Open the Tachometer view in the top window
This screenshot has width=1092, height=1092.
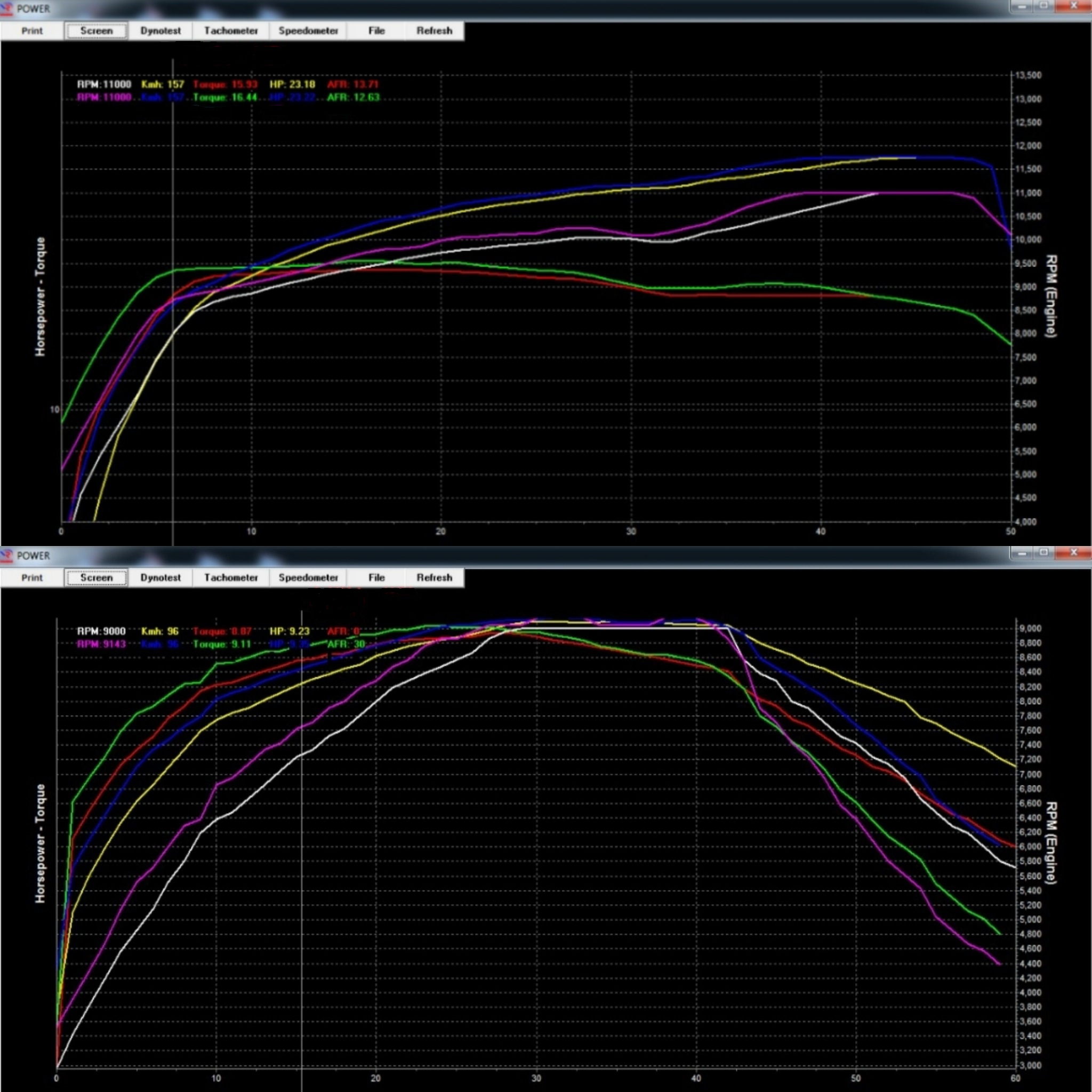231,30
